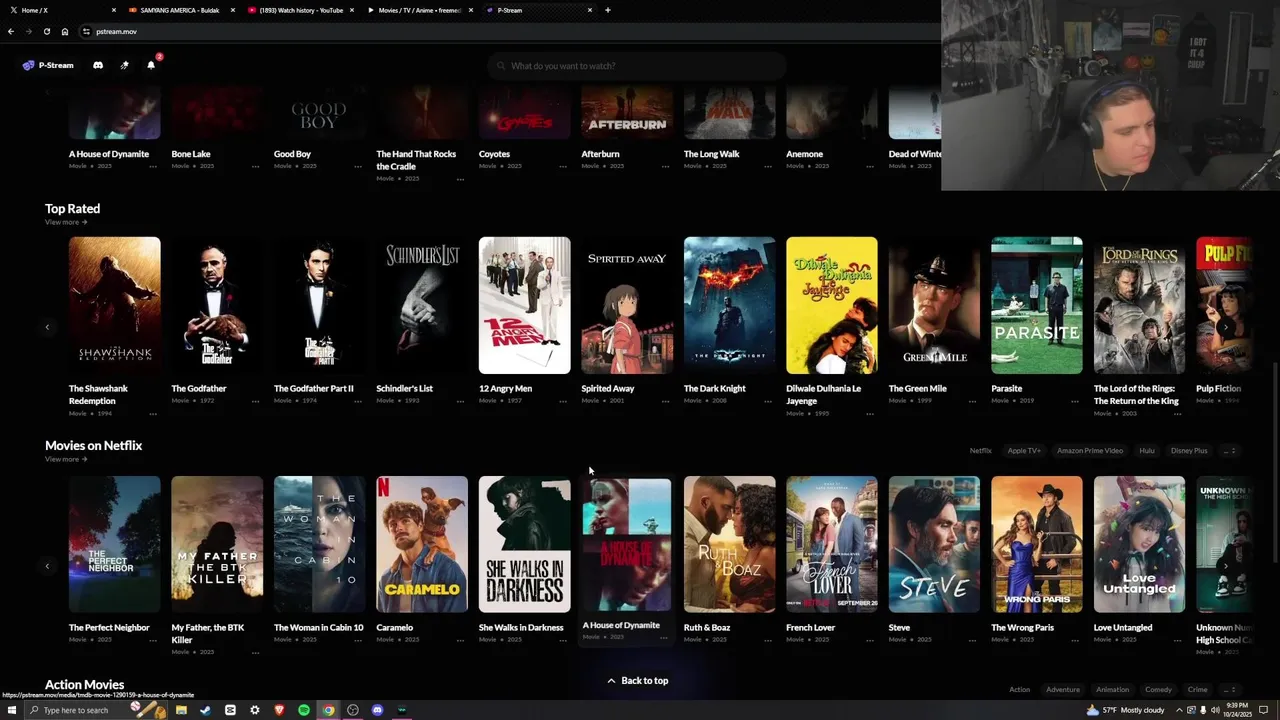This screenshot has width=1280, height=720.
Task: Open the three-dot menu under The Godfather
Action: [x=255, y=401]
